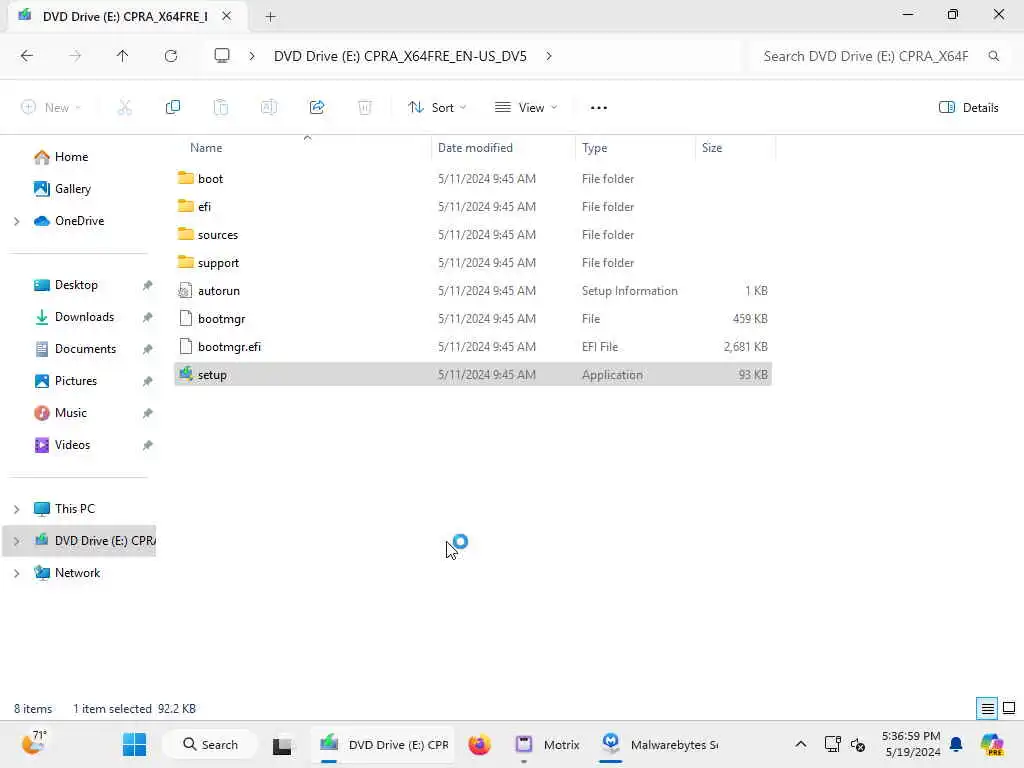Sort by the Name column header
The height and width of the screenshot is (768, 1024).
click(302, 148)
